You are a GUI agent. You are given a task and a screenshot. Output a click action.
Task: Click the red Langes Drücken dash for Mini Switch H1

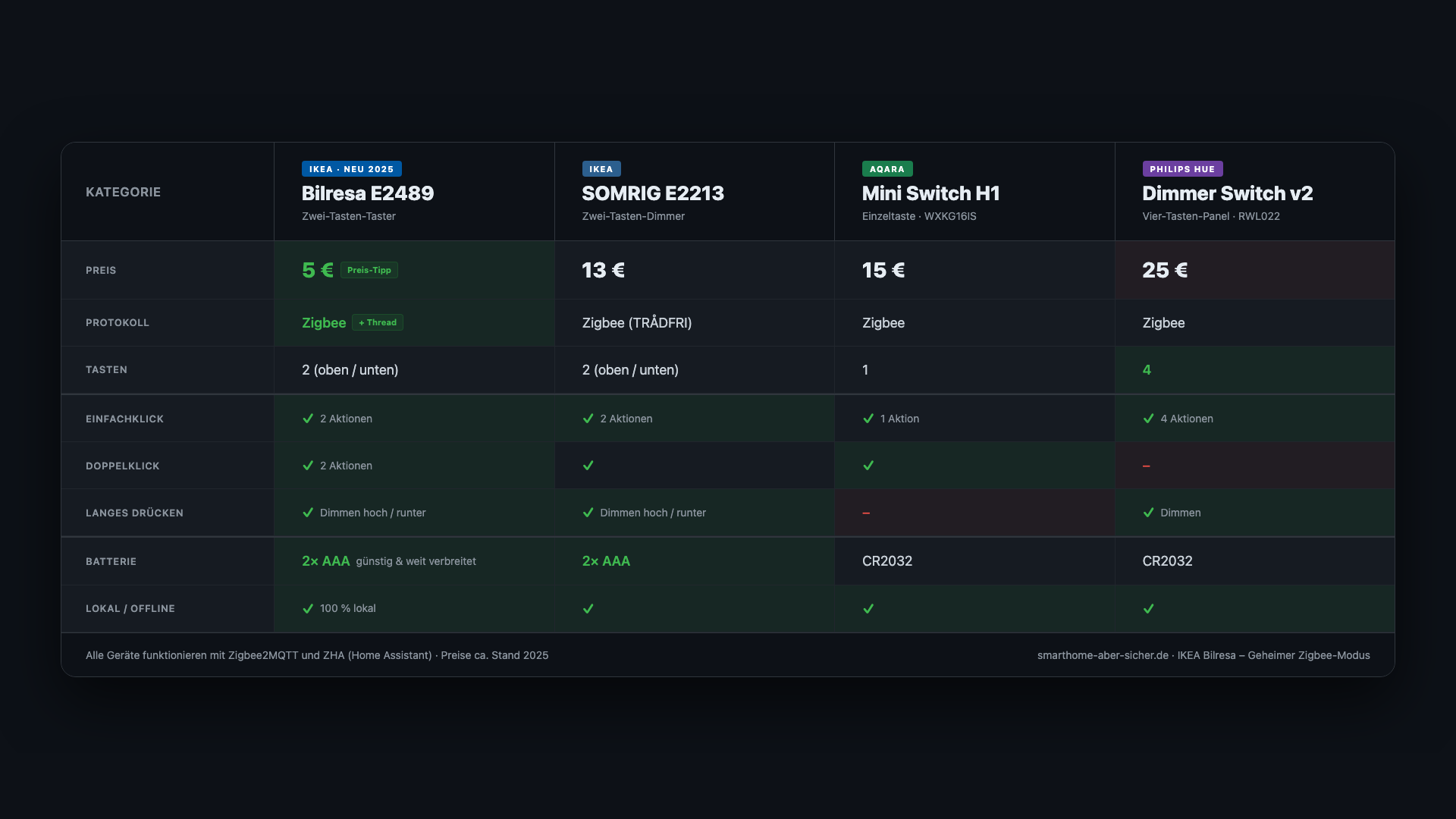click(x=866, y=513)
